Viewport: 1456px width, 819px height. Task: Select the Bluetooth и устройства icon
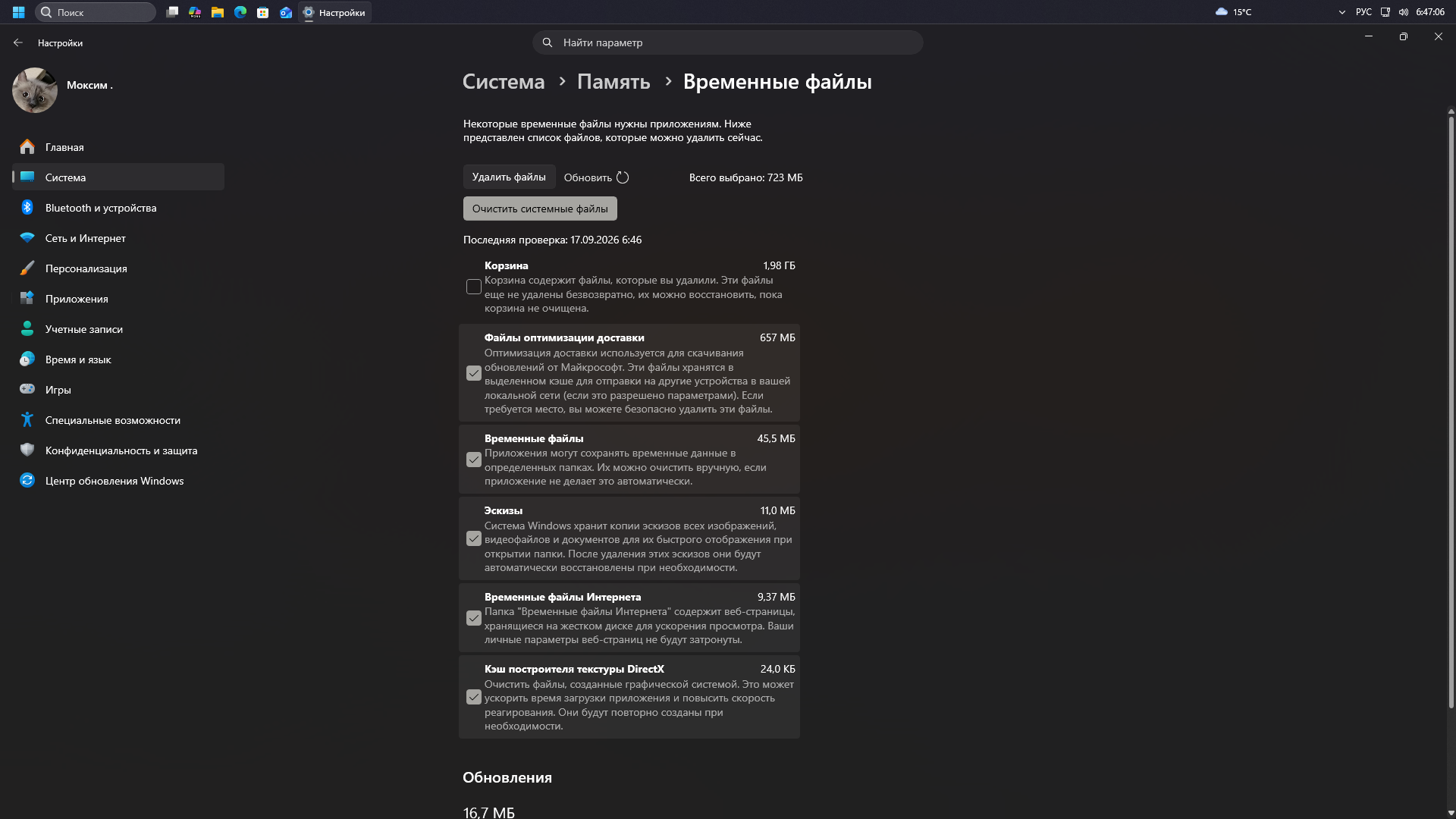pyautogui.click(x=27, y=208)
